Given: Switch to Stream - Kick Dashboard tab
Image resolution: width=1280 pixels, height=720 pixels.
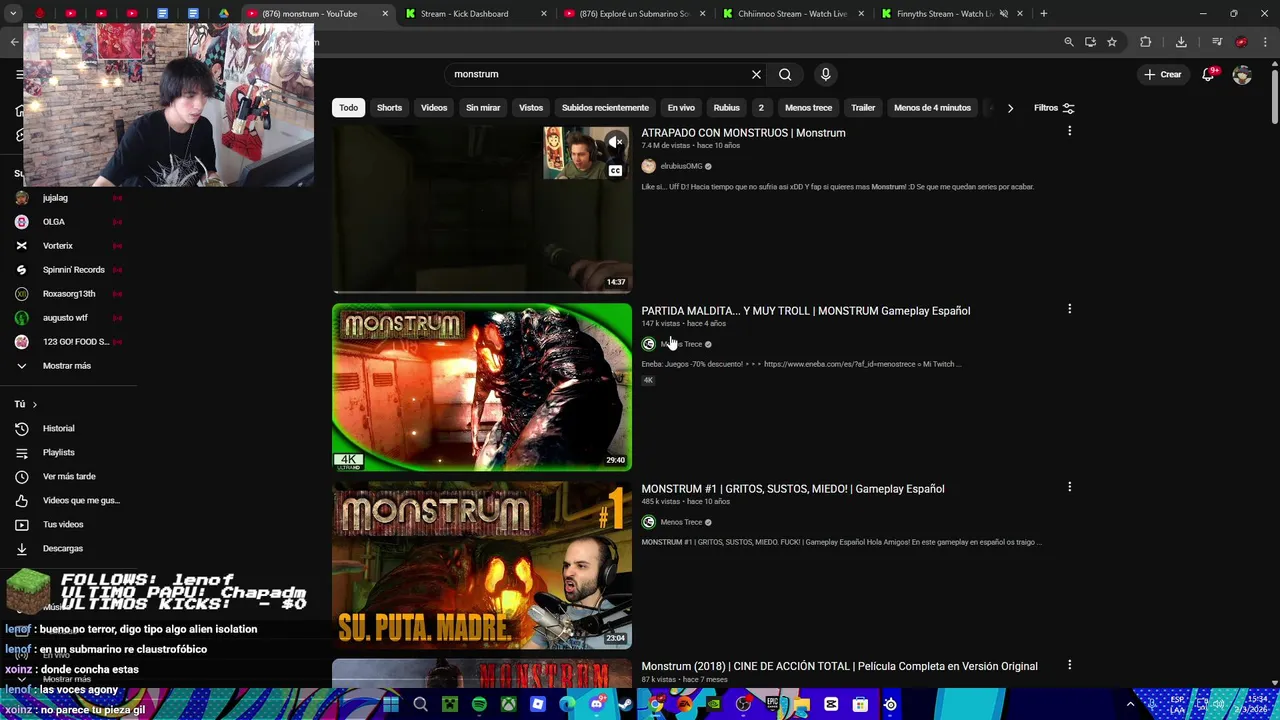Looking at the screenshot, I should pyautogui.click(x=477, y=14).
